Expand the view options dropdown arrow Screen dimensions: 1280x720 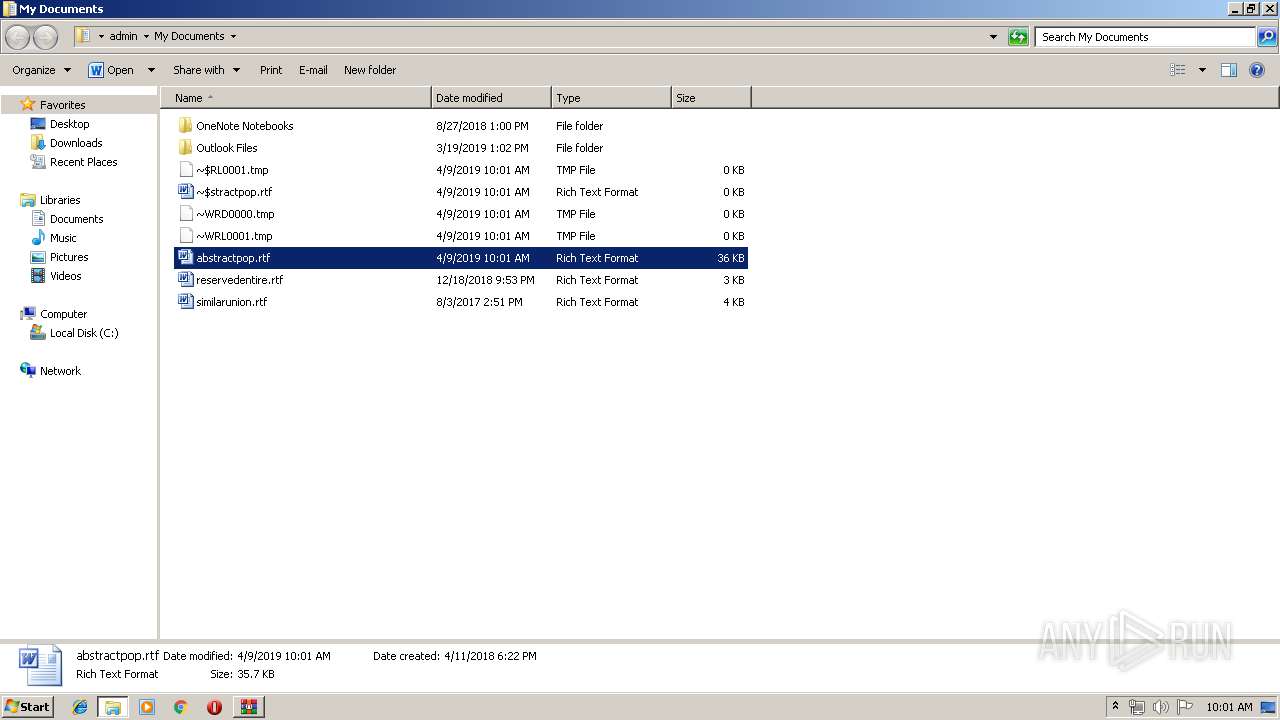click(x=1202, y=70)
